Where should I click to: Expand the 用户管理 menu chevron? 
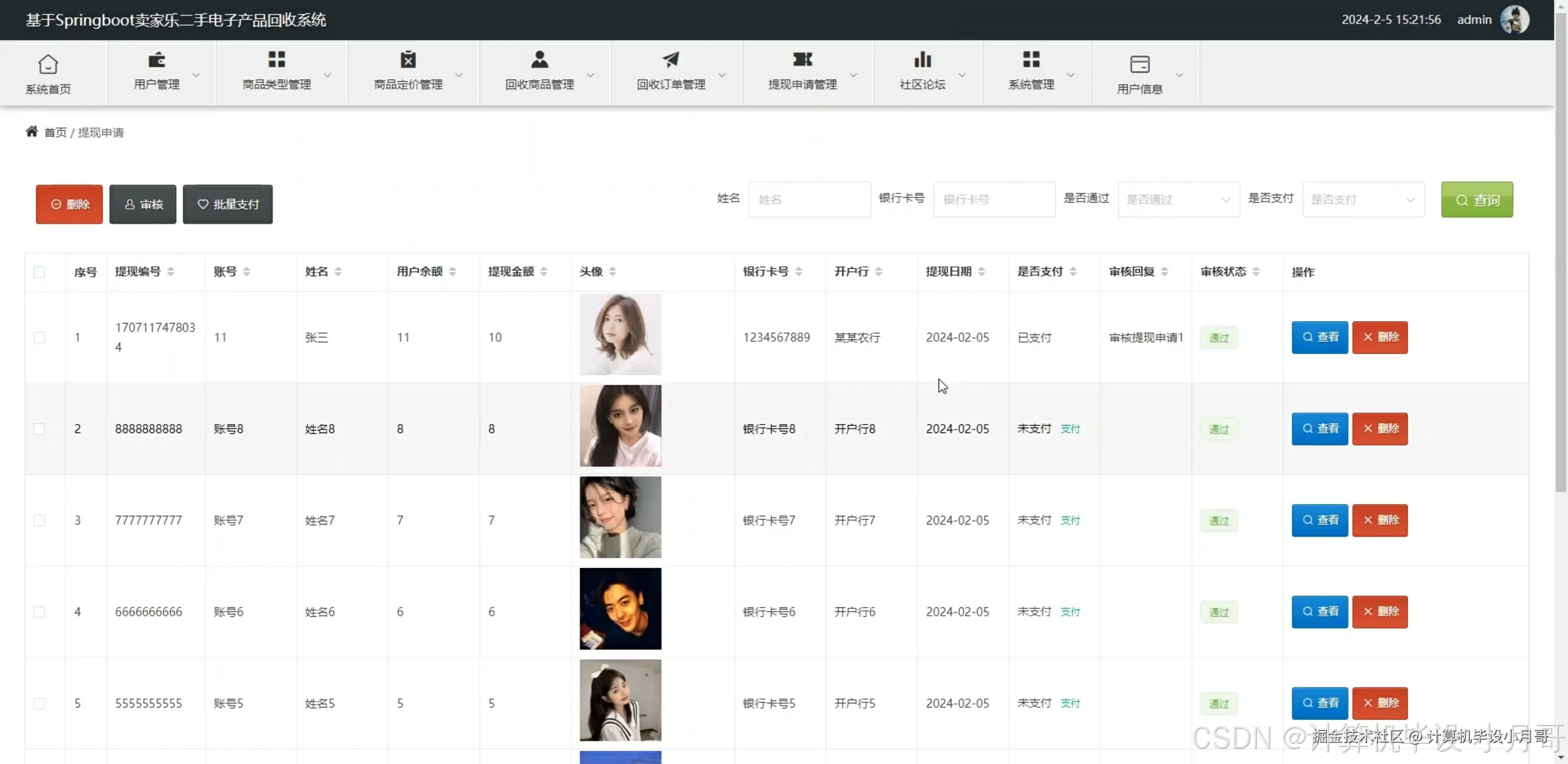[x=196, y=75]
